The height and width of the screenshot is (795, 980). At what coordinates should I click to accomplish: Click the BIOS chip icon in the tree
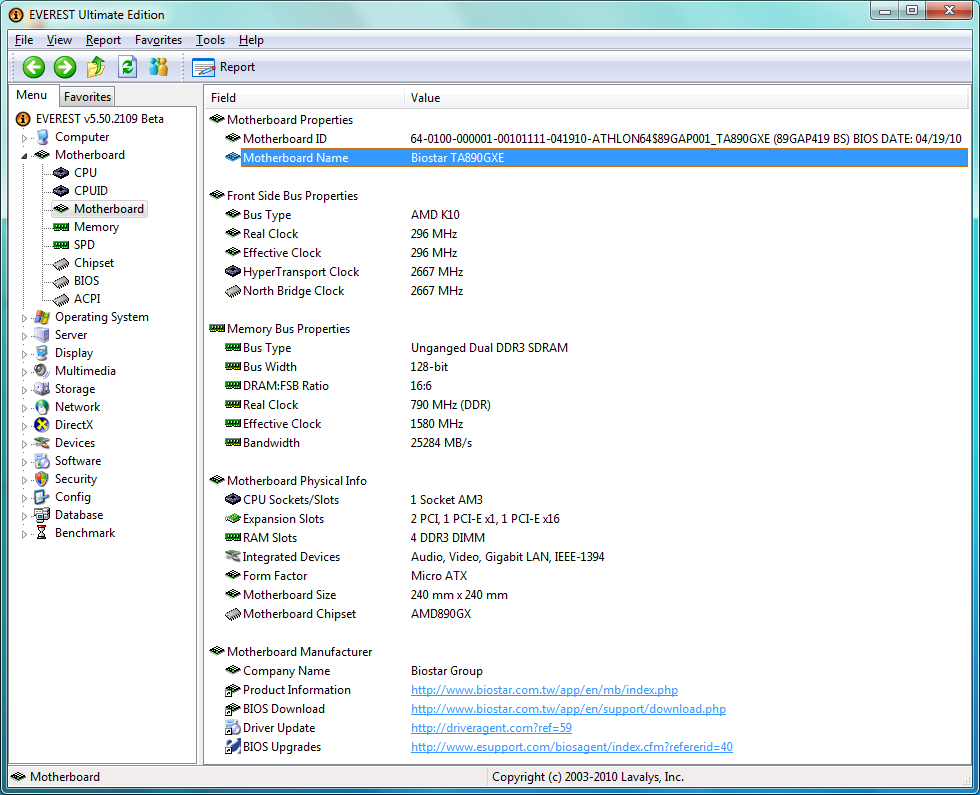61,282
